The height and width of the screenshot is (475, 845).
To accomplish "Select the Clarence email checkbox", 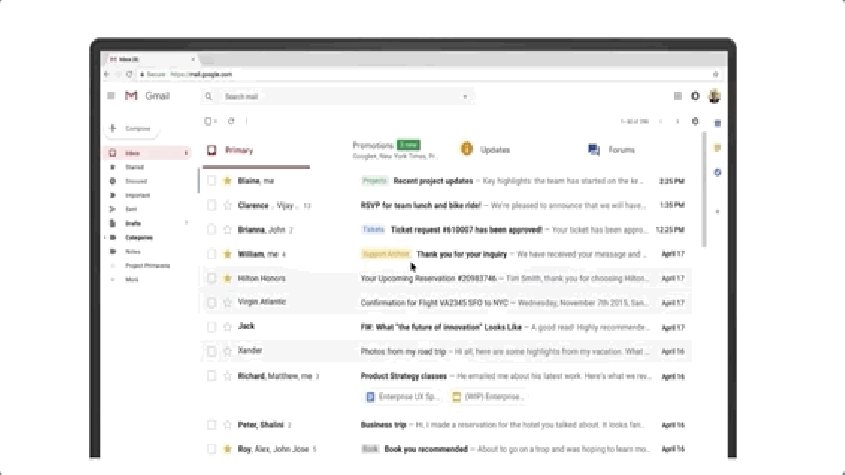I will [x=211, y=205].
